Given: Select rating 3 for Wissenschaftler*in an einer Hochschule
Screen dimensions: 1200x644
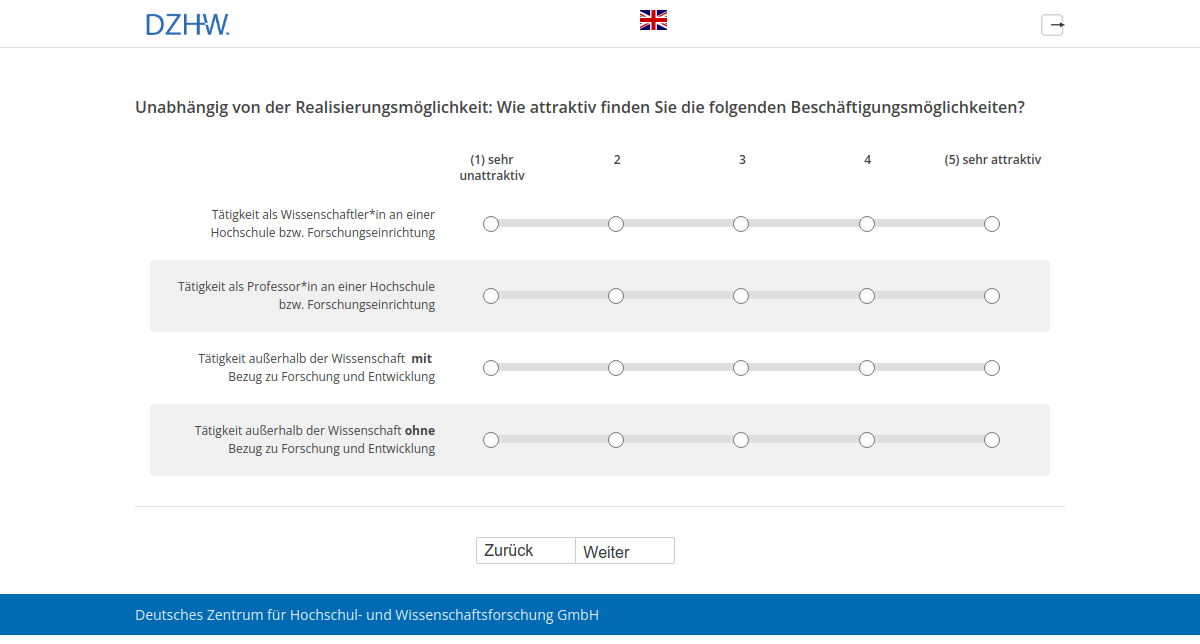Looking at the screenshot, I should click(x=741, y=224).
